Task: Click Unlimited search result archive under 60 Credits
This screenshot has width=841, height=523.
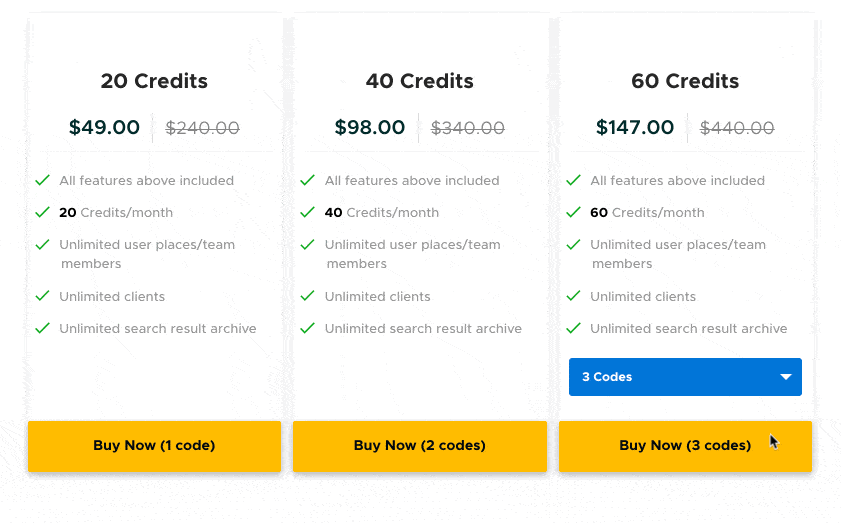Action: [688, 328]
